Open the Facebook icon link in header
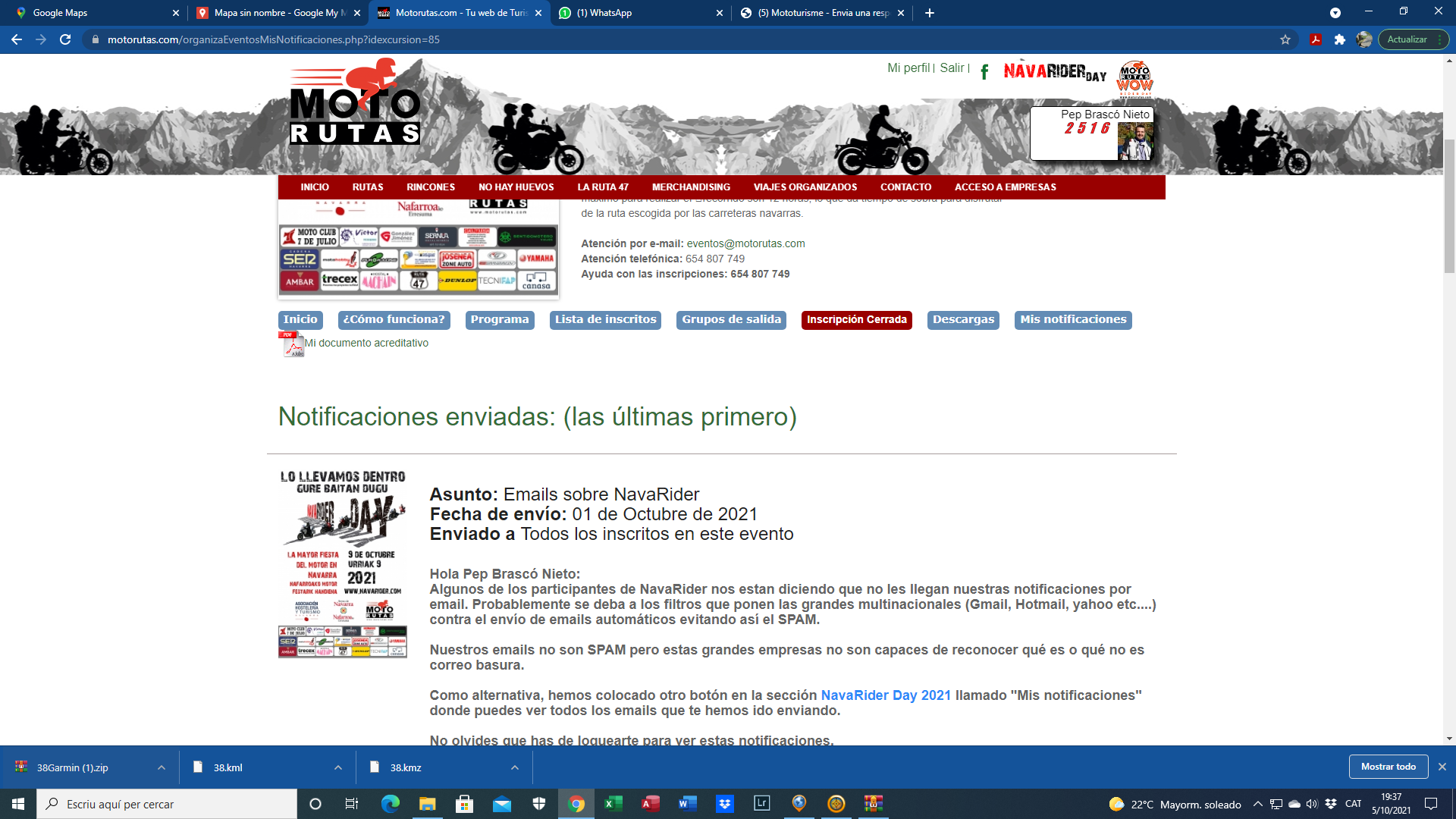1456x819 pixels. (x=984, y=72)
